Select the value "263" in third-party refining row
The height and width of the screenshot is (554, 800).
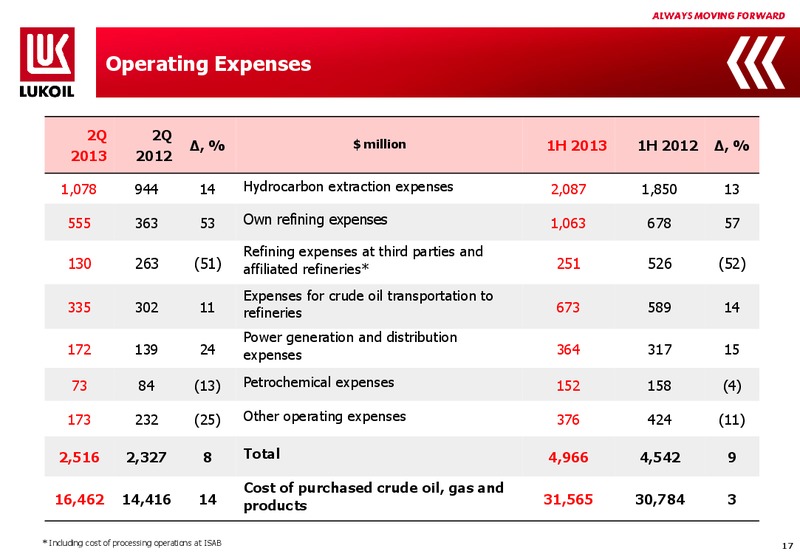point(146,264)
